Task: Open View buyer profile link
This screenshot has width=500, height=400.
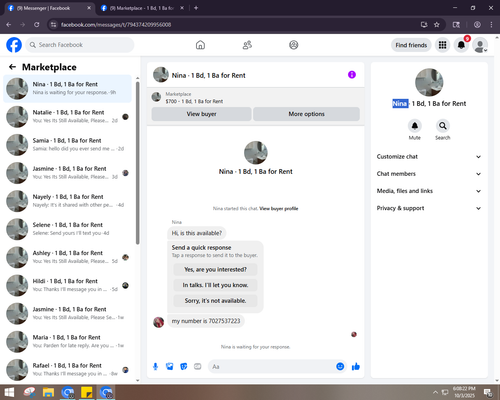Action: click(279, 209)
